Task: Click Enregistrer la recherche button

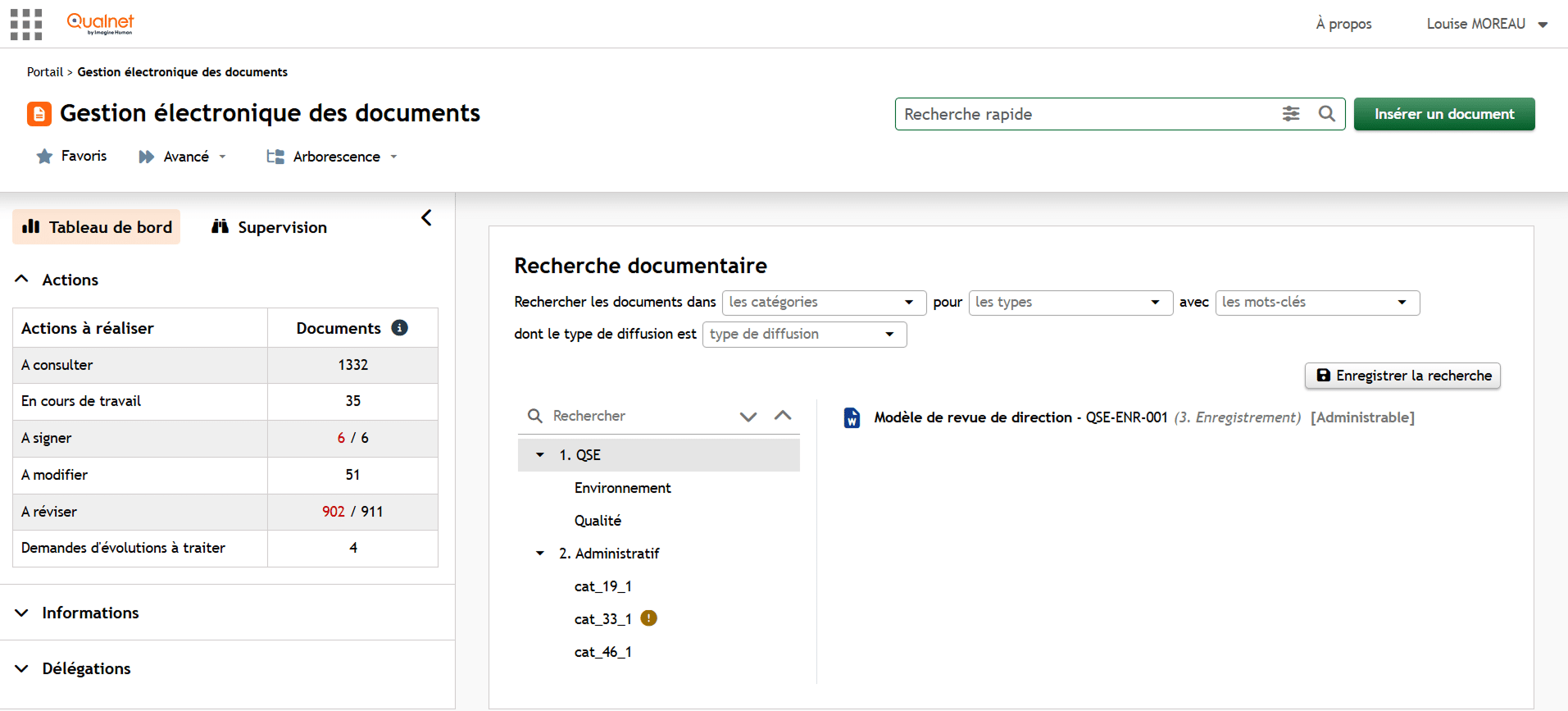Action: [1402, 376]
